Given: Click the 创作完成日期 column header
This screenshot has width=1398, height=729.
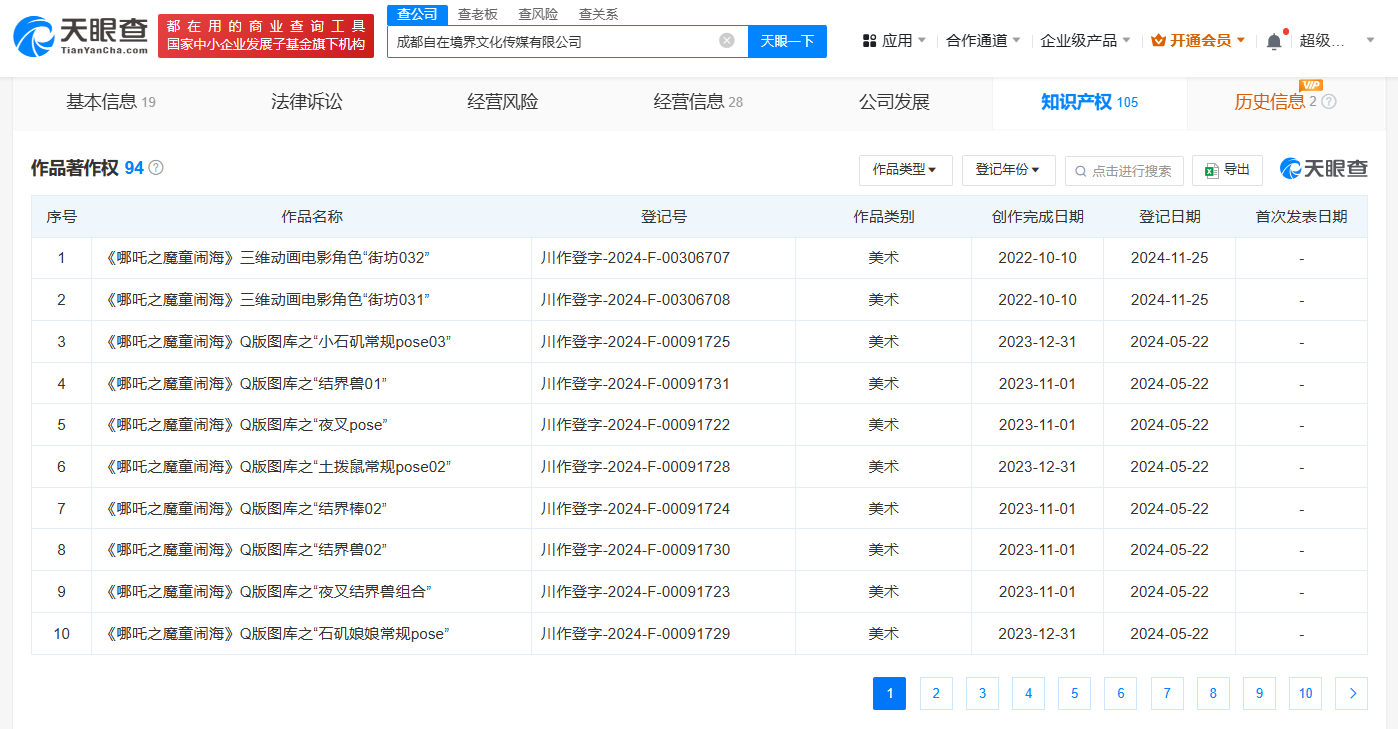Looking at the screenshot, I should [x=1038, y=217].
